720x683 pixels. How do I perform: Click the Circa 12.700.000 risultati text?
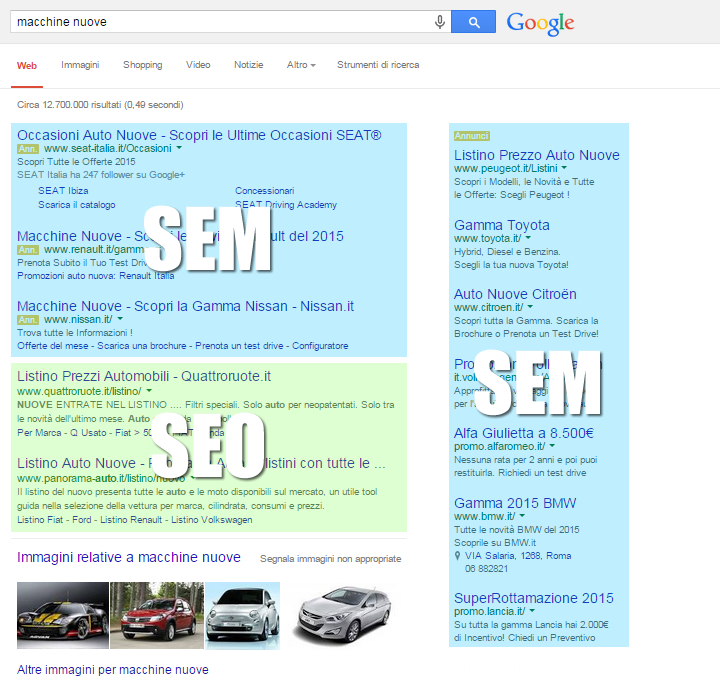click(x=100, y=105)
